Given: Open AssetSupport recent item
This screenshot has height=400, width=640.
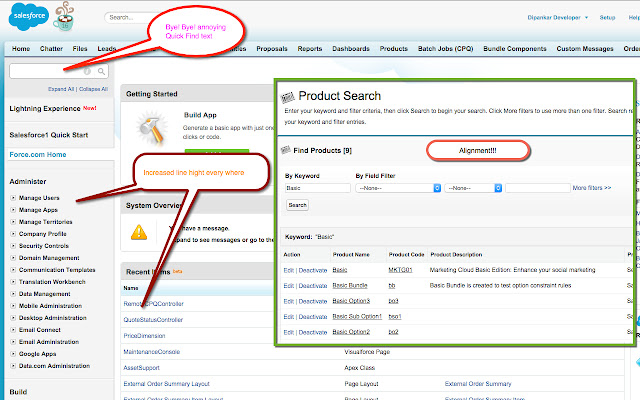Looking at the screenshot, I should [141, 368].
